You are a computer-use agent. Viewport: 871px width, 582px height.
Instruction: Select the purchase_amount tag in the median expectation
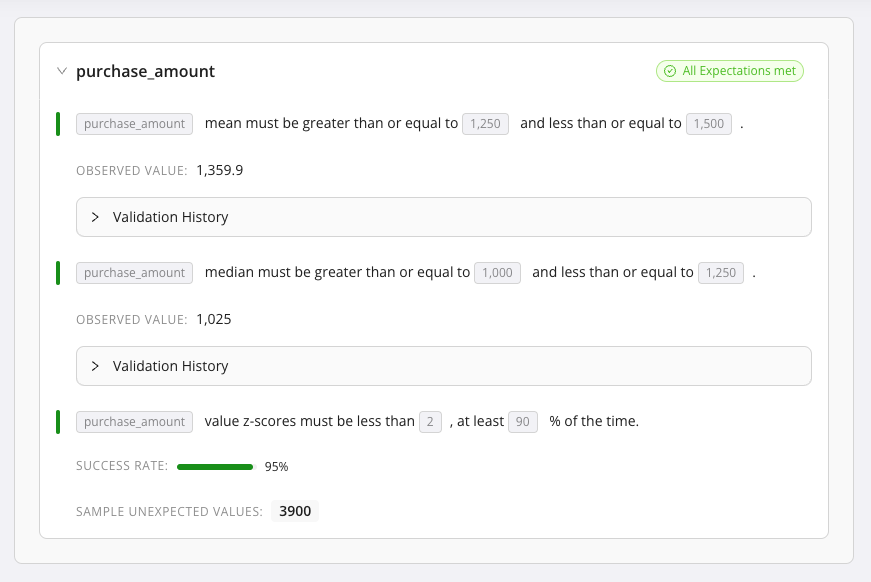pos(135,273)
